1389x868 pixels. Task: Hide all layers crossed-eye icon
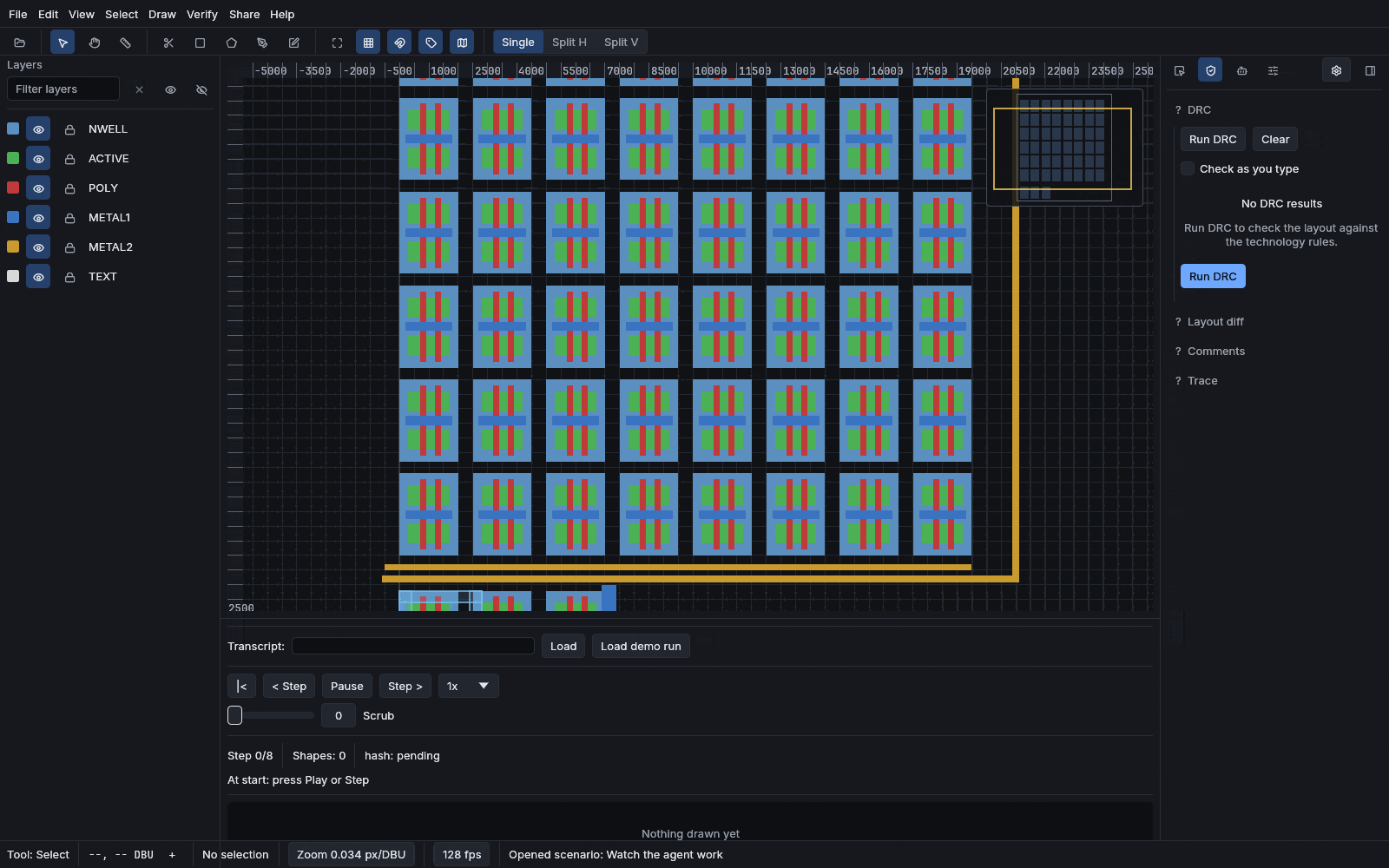click(x=201, y=89)
